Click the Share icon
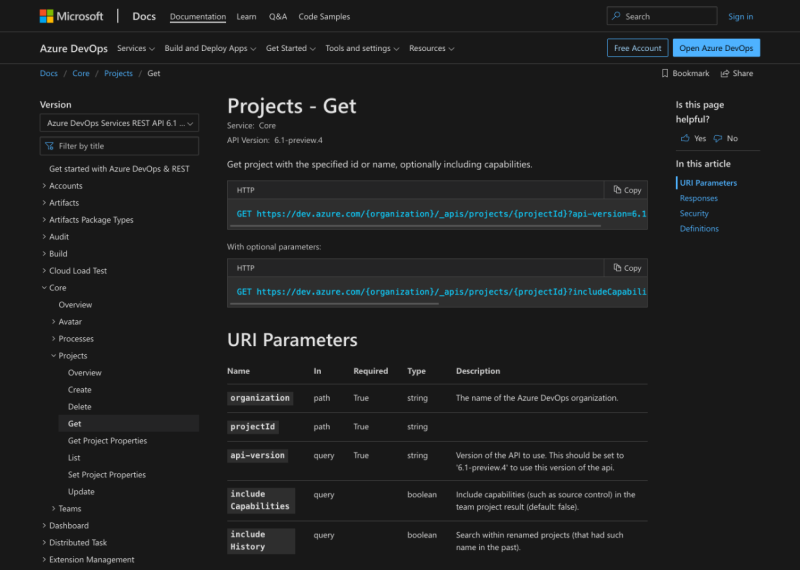 (724, 74)
